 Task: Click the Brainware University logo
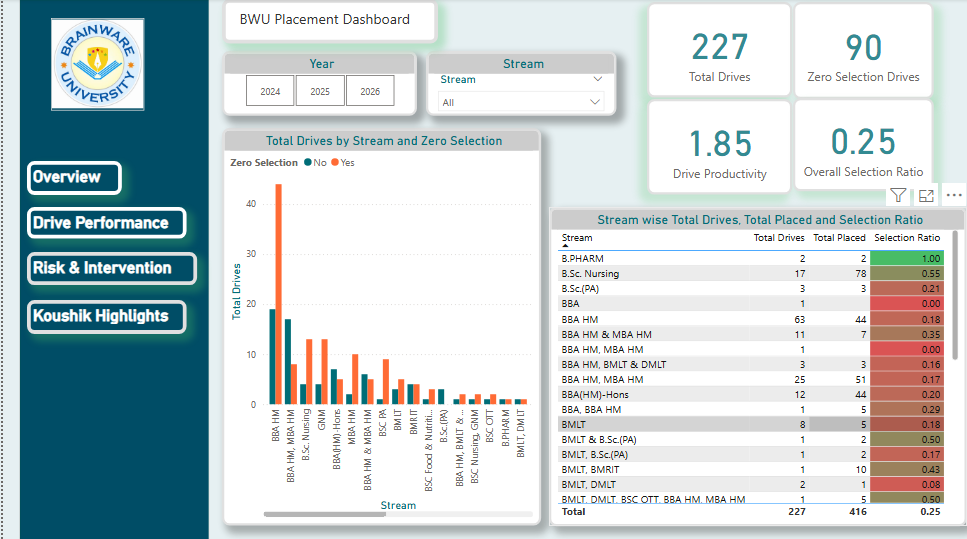tap(98, 64)
